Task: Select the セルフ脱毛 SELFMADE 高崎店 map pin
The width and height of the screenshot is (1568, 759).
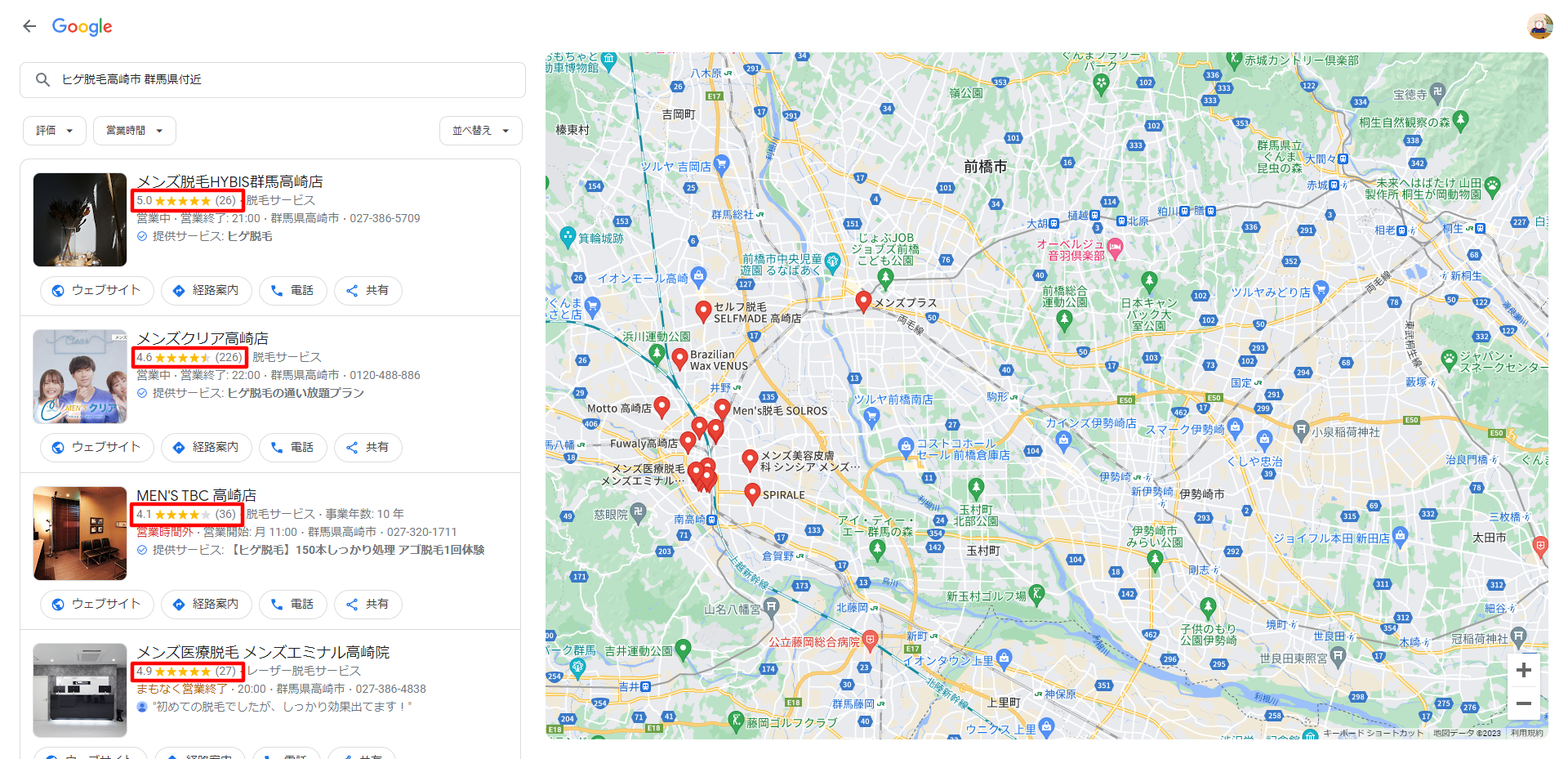Action: [702, 311]
